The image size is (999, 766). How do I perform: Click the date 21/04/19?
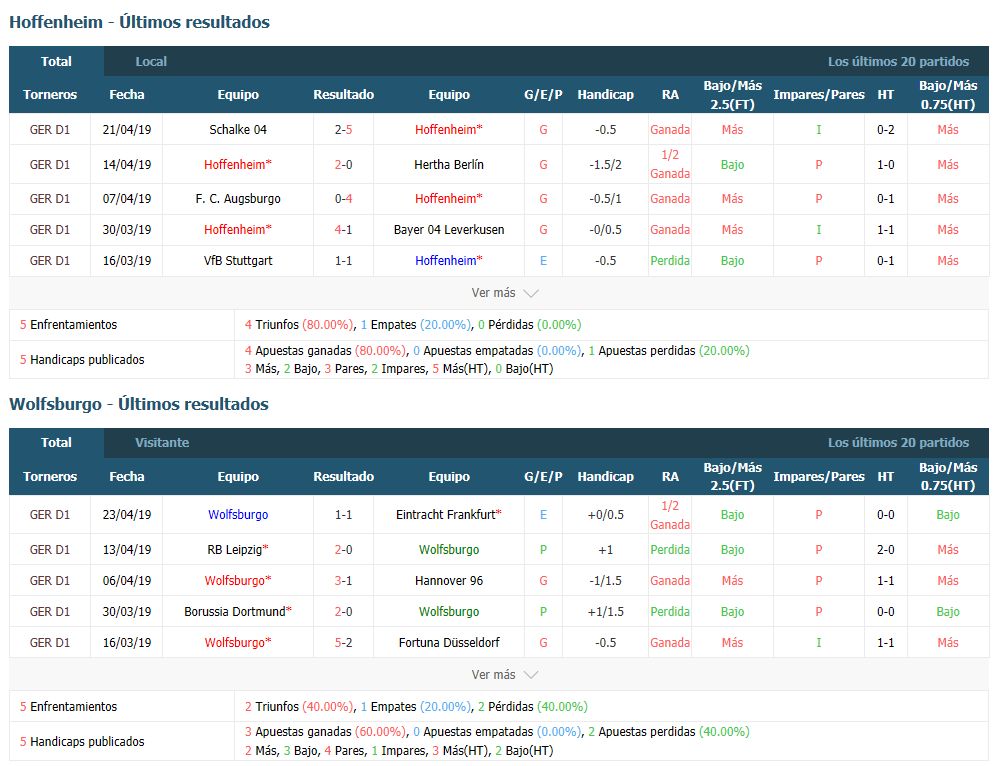pyautogui.click(x=127, y=130)
